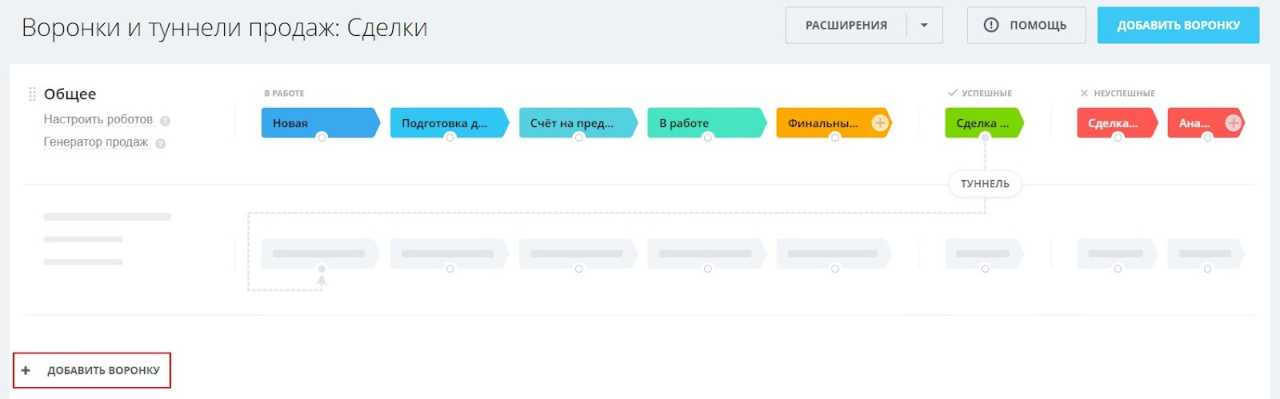Select the green Сделка… success stage

point(985,123)
